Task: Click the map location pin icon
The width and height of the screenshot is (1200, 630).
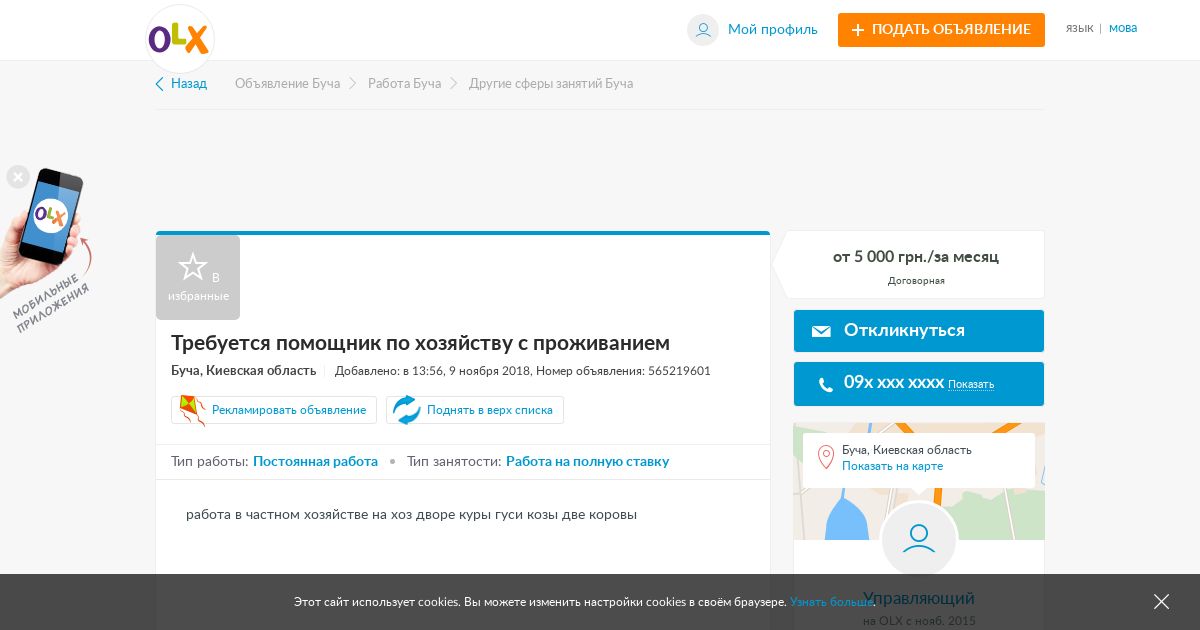Action: click(x=826, y=458)
